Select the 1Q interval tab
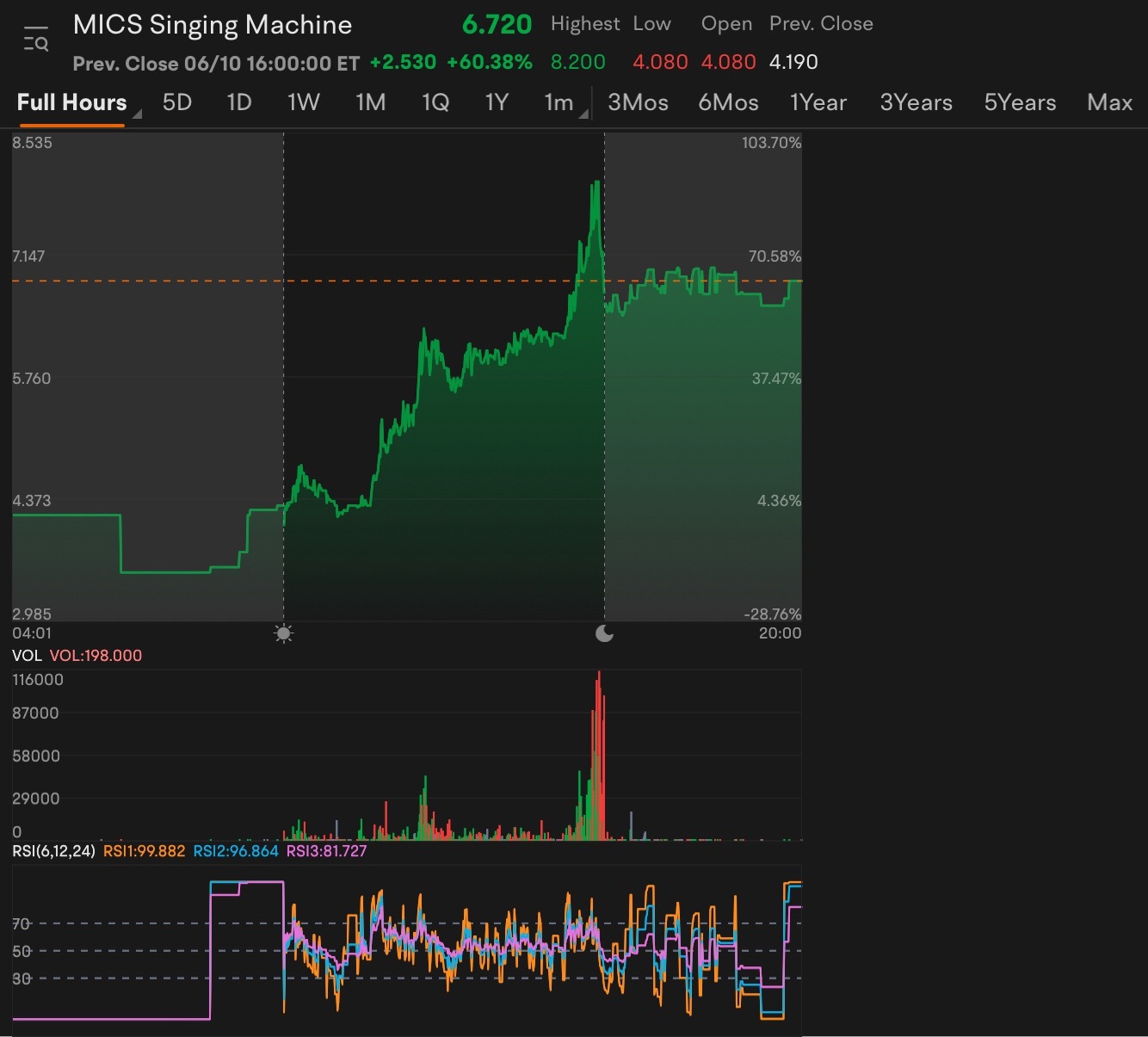Screen dimensions: 1148x1037 [435, 102]
